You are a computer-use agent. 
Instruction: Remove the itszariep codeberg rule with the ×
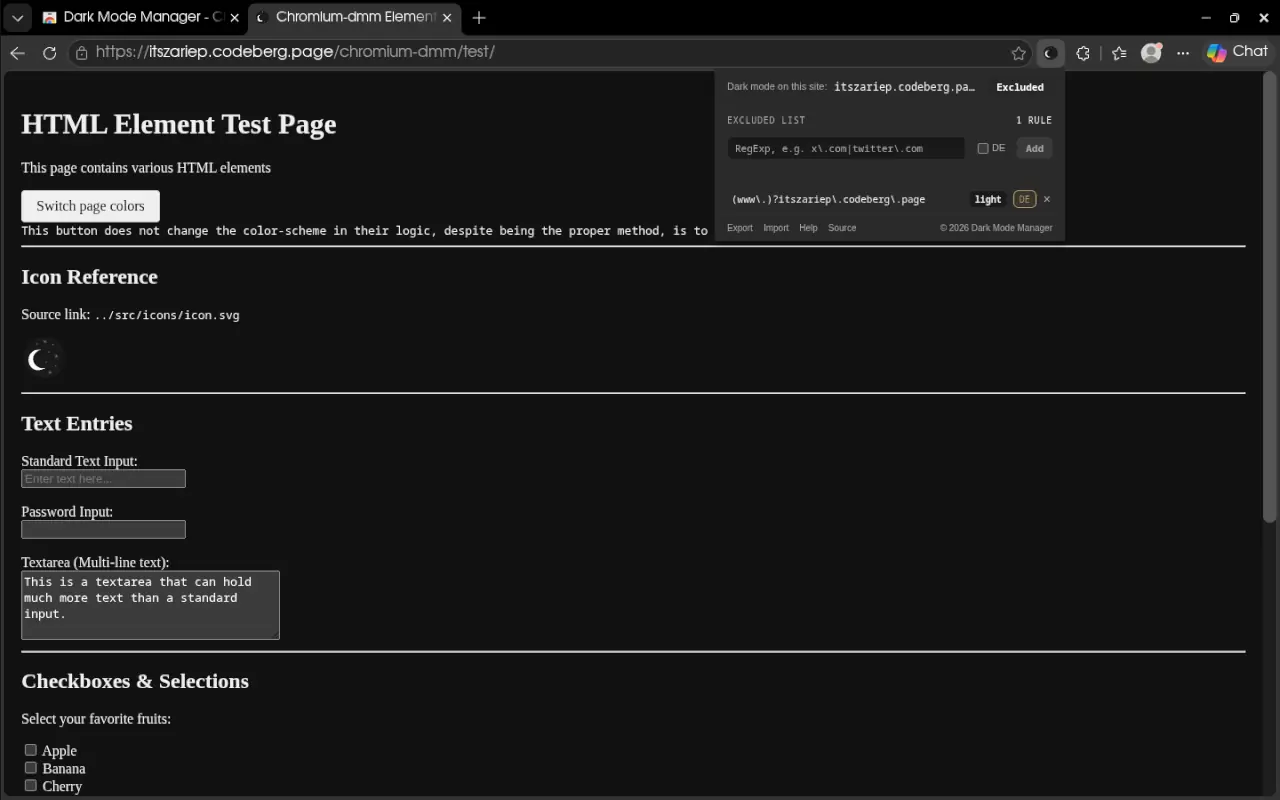click(x=1047, y=199)
